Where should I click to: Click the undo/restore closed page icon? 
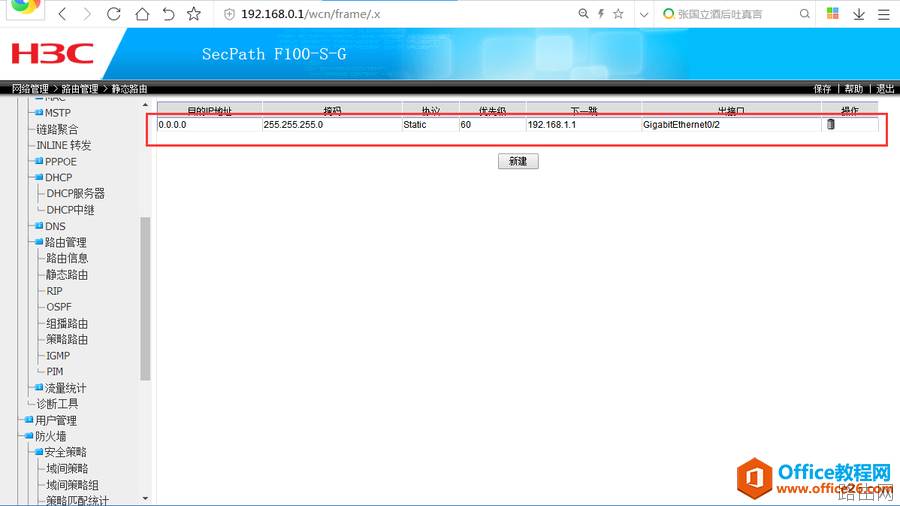click(168, 14)
